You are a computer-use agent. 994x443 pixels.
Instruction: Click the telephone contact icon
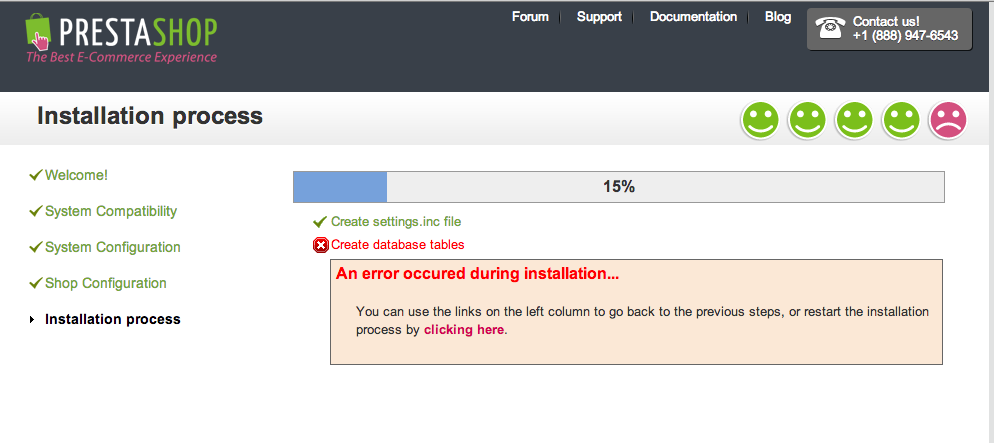pos(830,28)
